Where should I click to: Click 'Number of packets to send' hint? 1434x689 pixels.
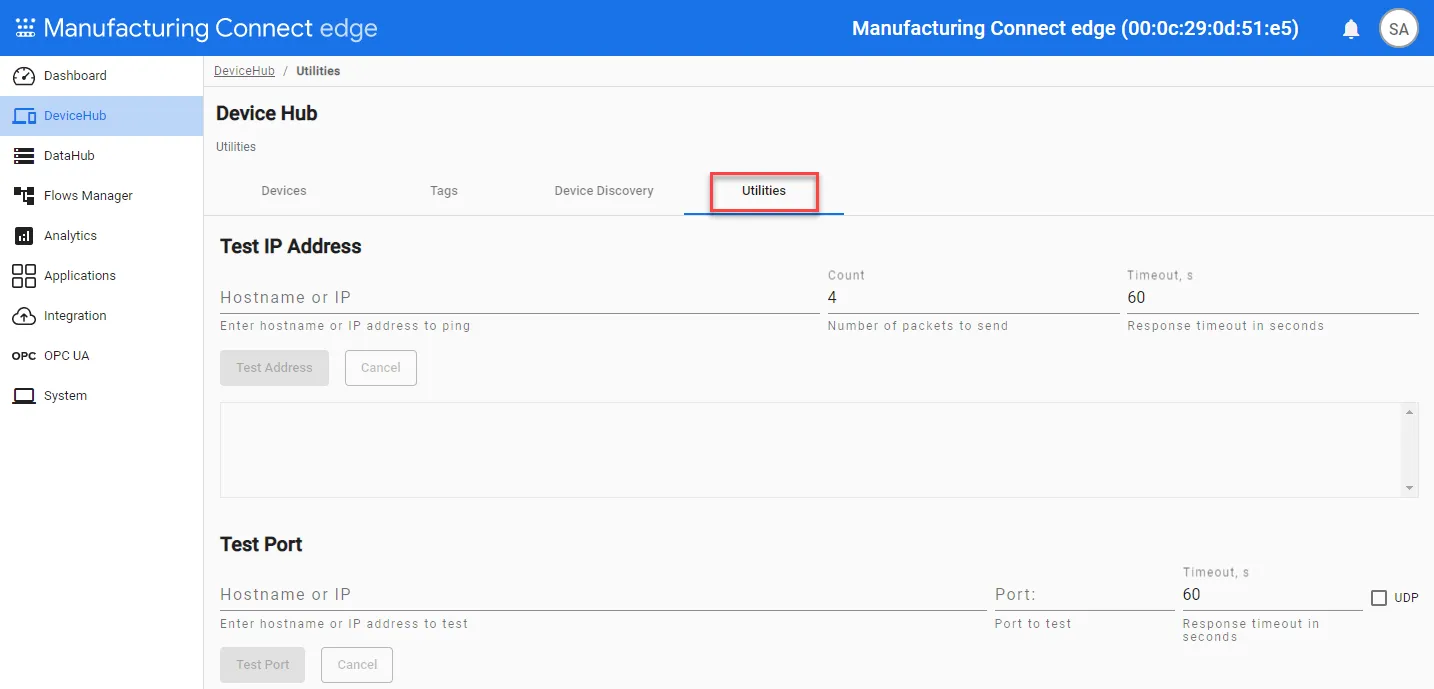[918, 326]
